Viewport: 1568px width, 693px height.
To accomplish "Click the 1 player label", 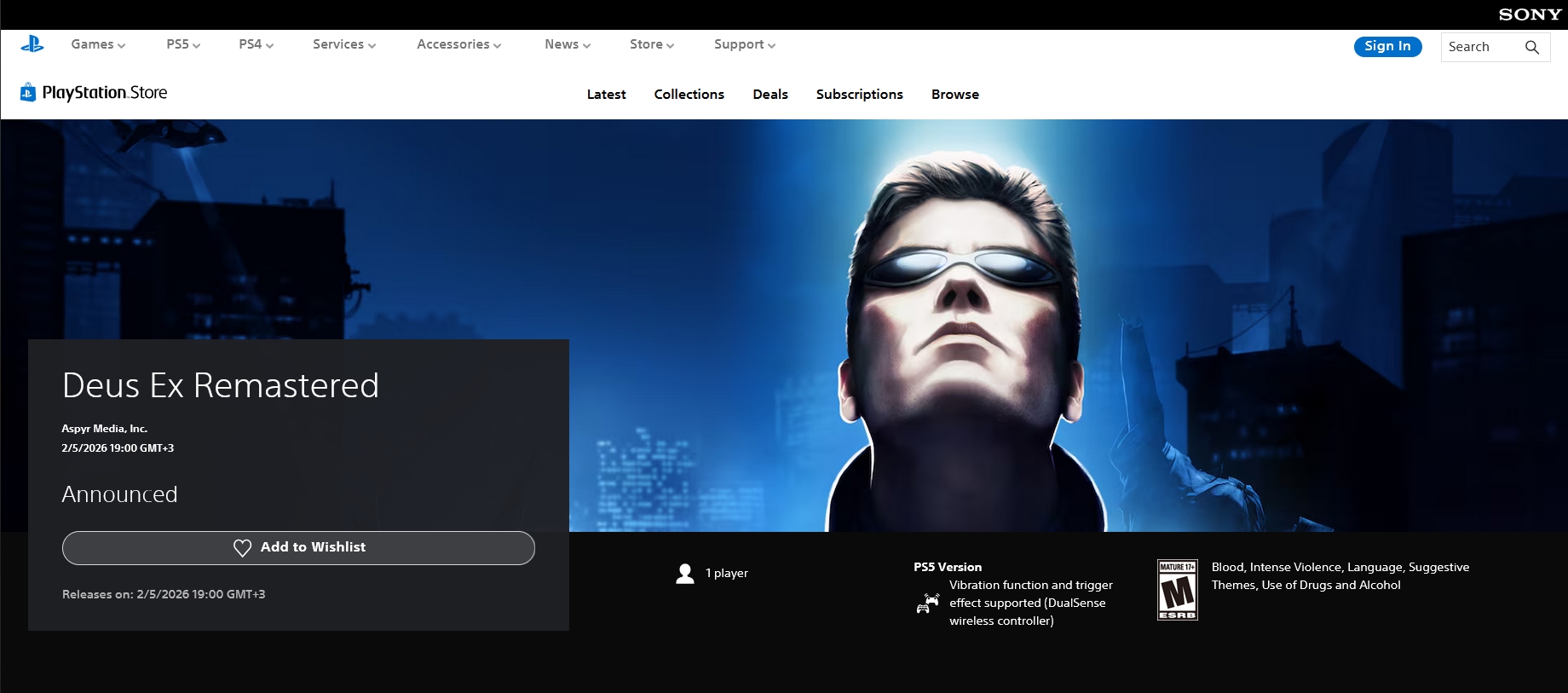I will tap(727, 573).
